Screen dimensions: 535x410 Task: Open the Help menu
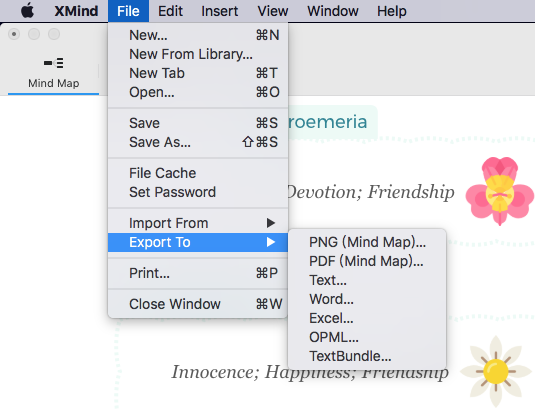[392, 11]
